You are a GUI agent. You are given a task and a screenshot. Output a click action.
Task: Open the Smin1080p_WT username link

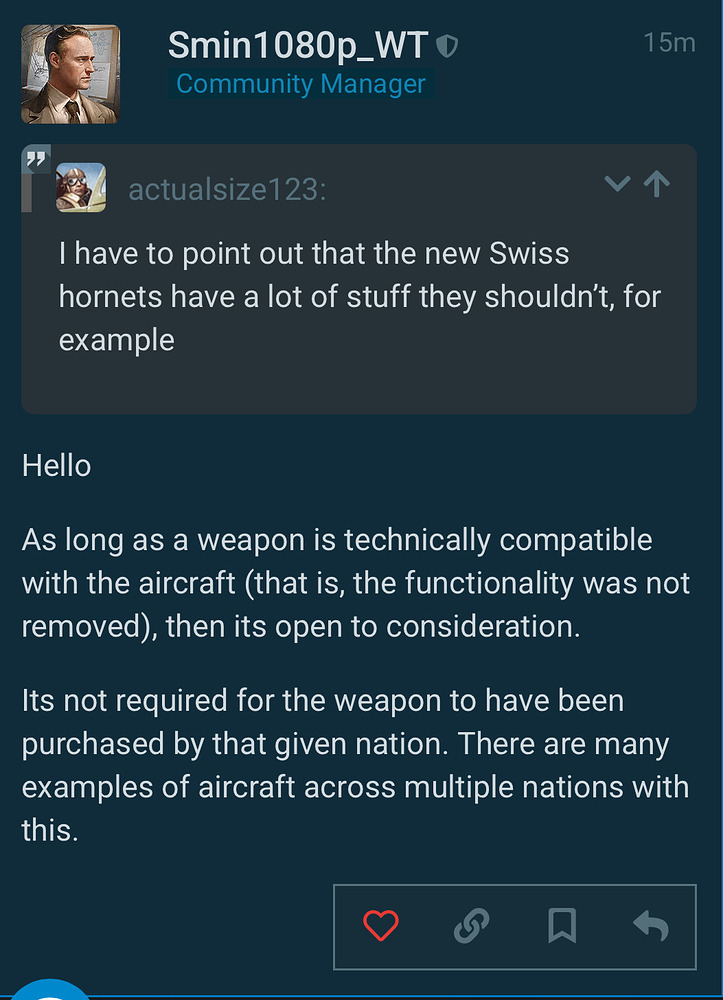pos(297,45)
